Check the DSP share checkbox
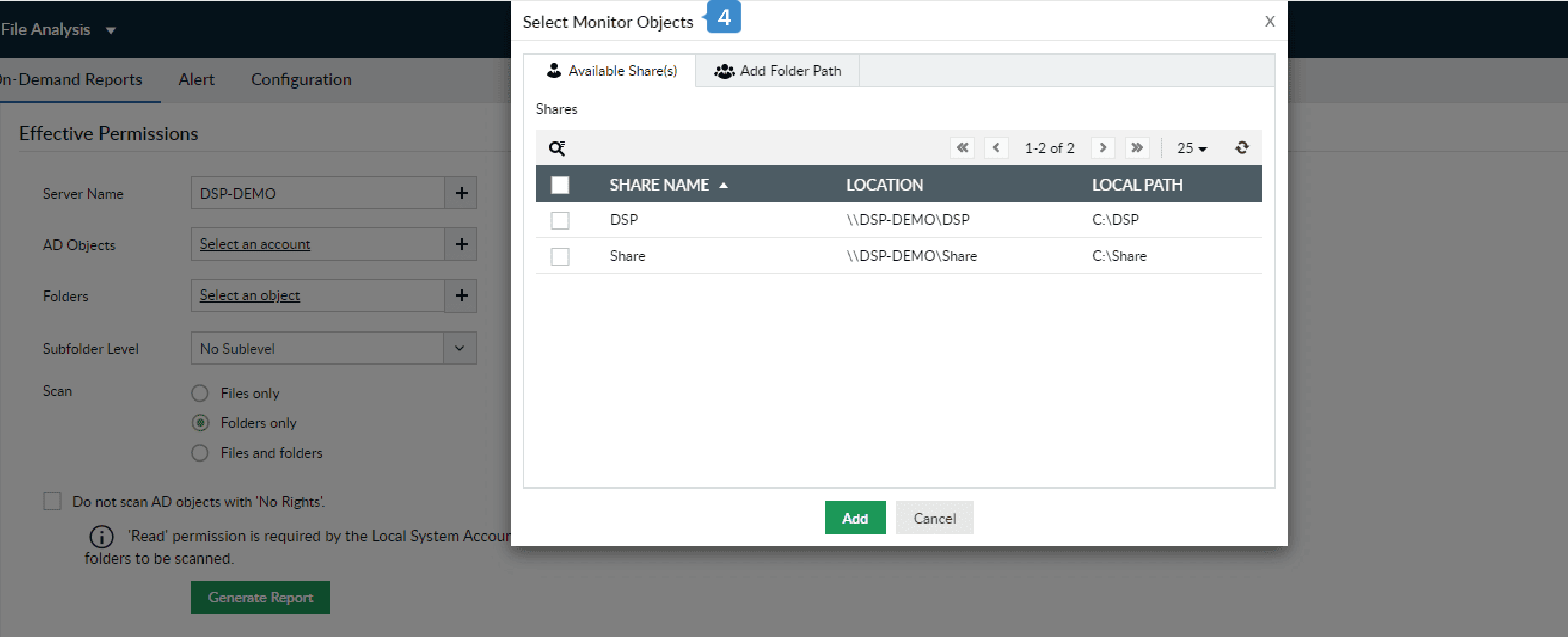Image resolution: width=1568 pixels, height=637 pixels. pos(559,220)
